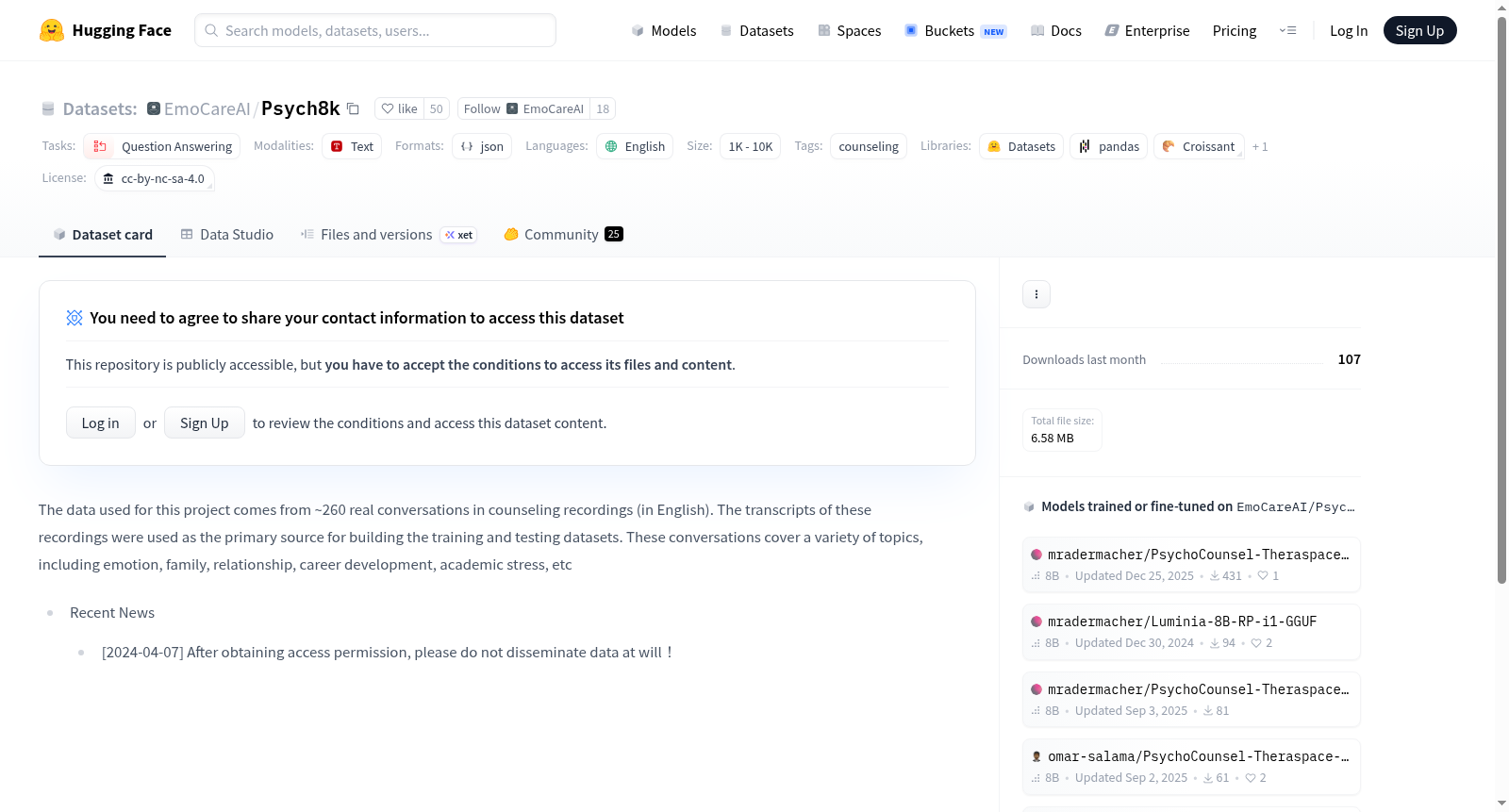This screenshot has width=1509, height=812.
Task: Like the Psych8k dataset
Action: [400, 108]
